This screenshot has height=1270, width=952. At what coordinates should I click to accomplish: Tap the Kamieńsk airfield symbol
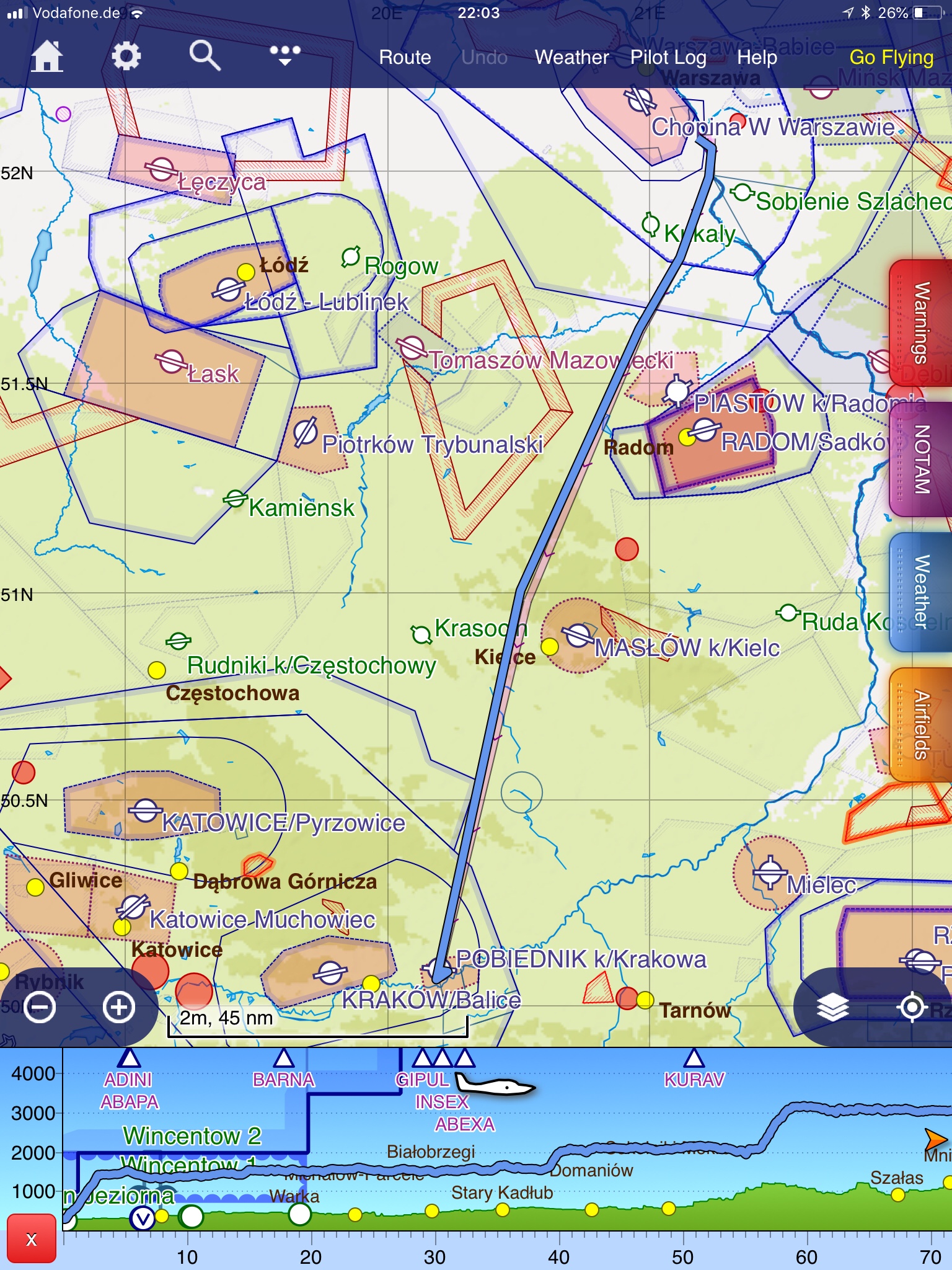click(x=235, y=498)
